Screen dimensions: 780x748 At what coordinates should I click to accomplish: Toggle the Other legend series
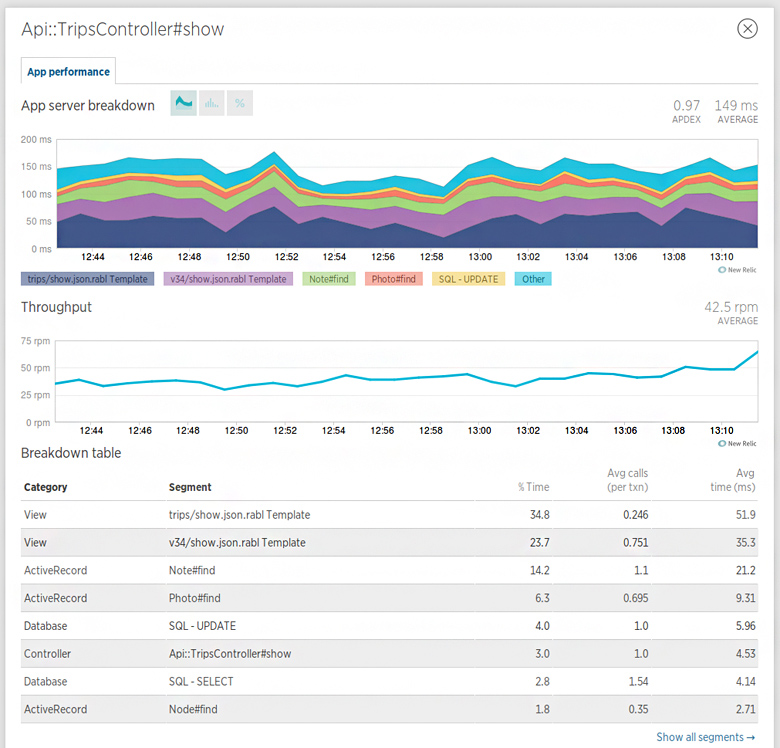click(x=533, y=279)
